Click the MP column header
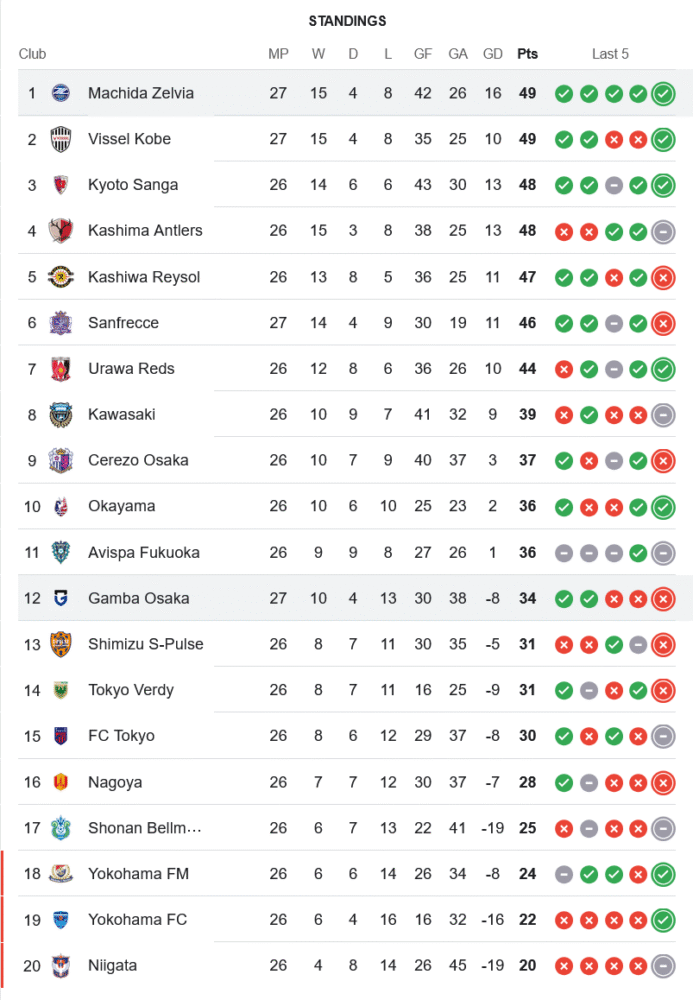Screen dimensions: 693x1000 [x=278, y=54]
